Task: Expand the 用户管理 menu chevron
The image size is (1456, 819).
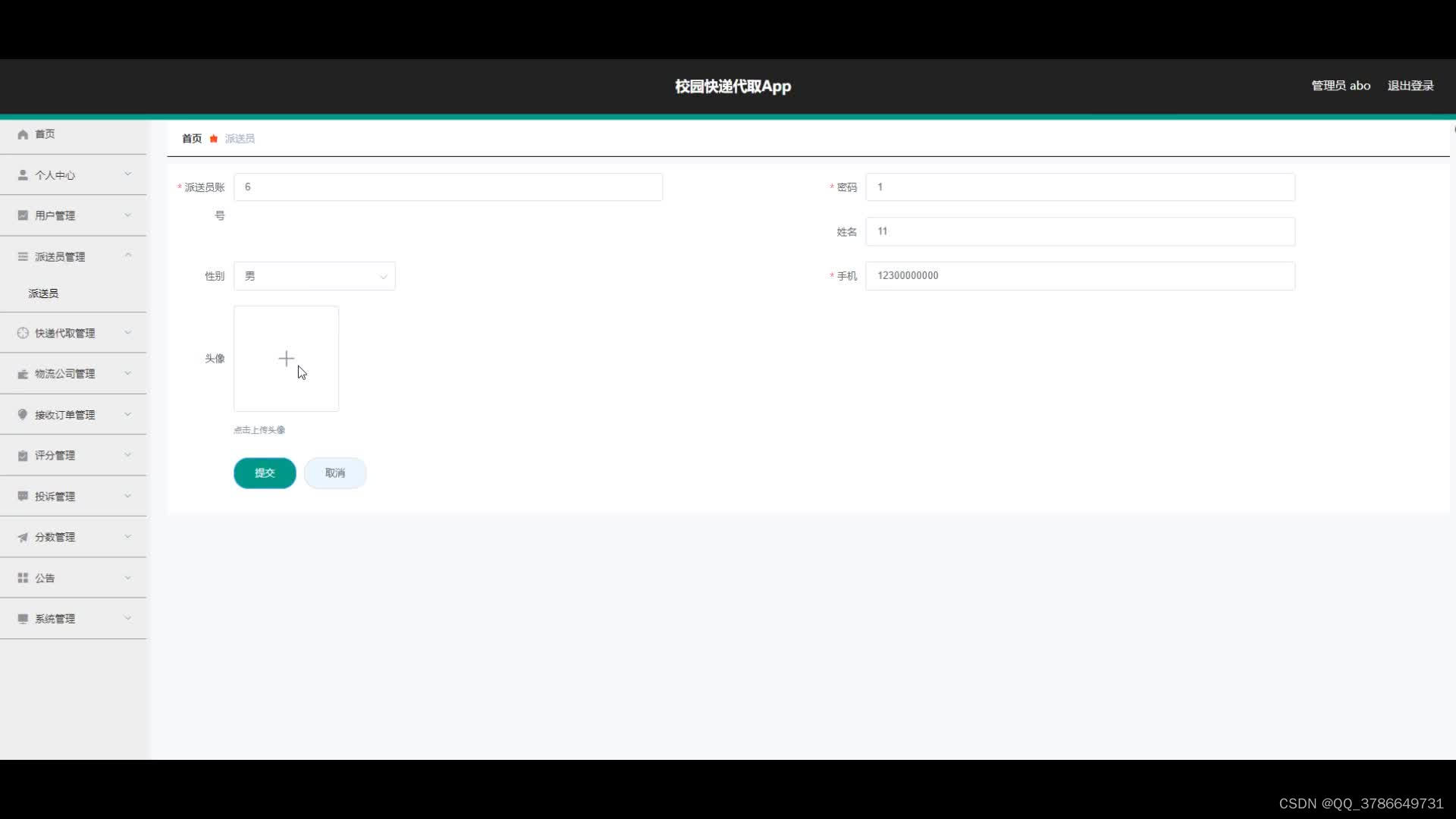Action: (x=128, y=215)
